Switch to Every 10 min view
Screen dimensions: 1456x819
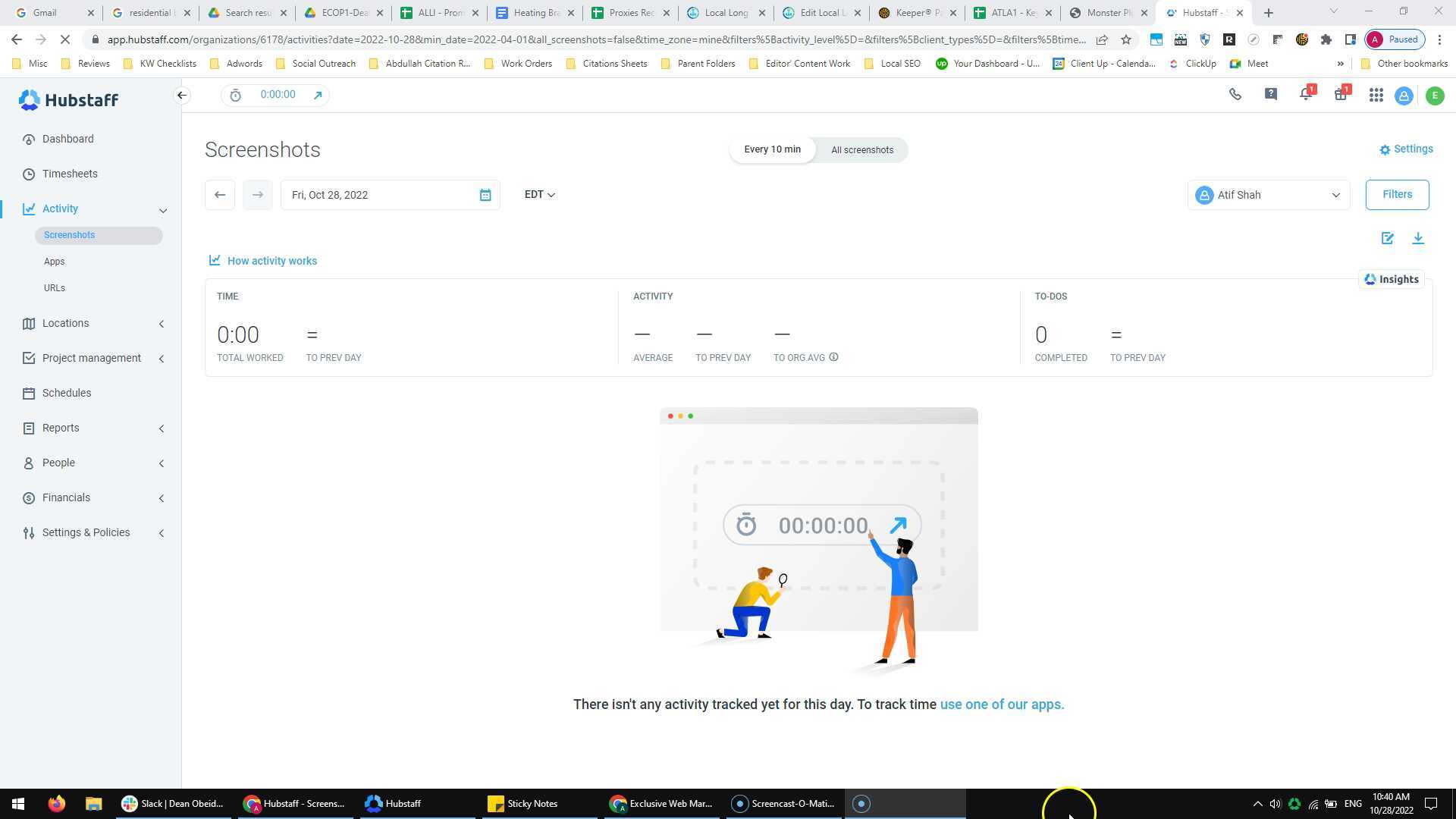pyautogui.click(x=772, y=150)
